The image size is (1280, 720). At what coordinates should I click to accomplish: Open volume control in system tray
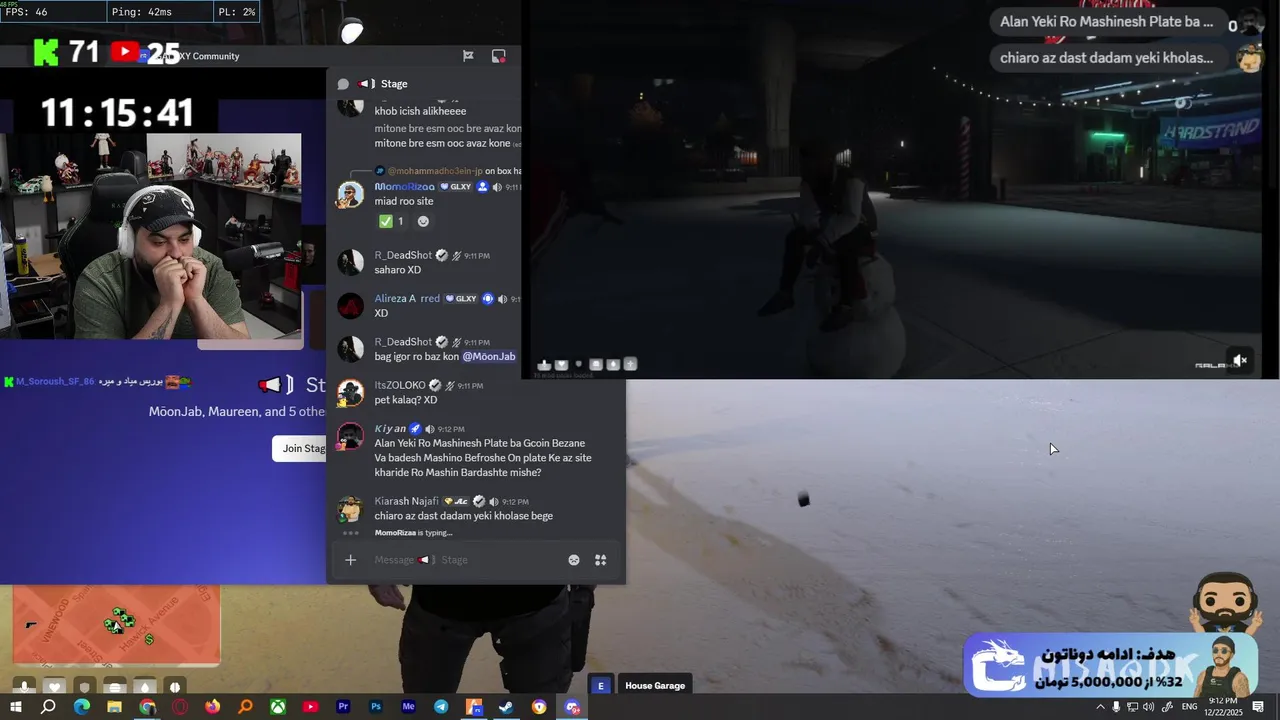(x=1149, y=707)
